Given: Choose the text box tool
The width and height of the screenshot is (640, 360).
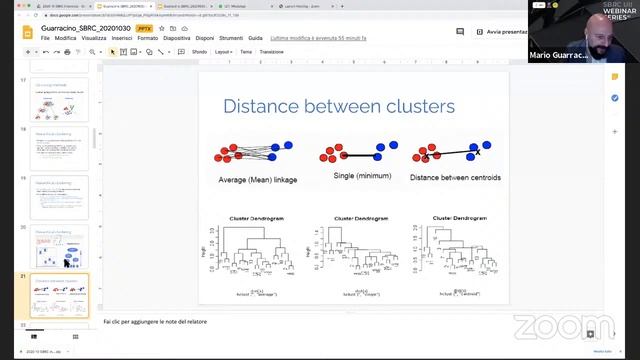Looking at the screenshot, I should [x=123, y=52].
